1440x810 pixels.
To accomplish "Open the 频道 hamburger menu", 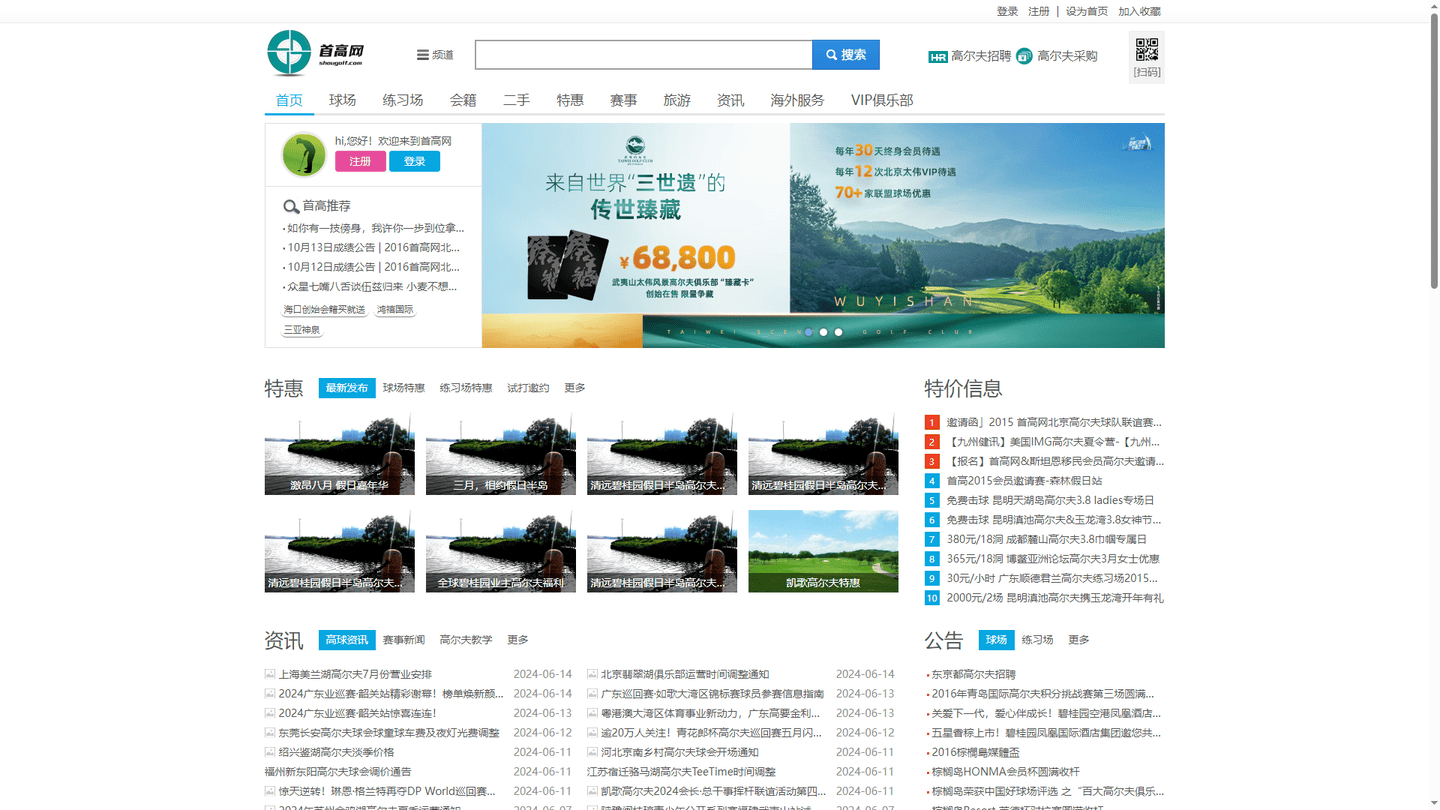I will tap(435, 55).
